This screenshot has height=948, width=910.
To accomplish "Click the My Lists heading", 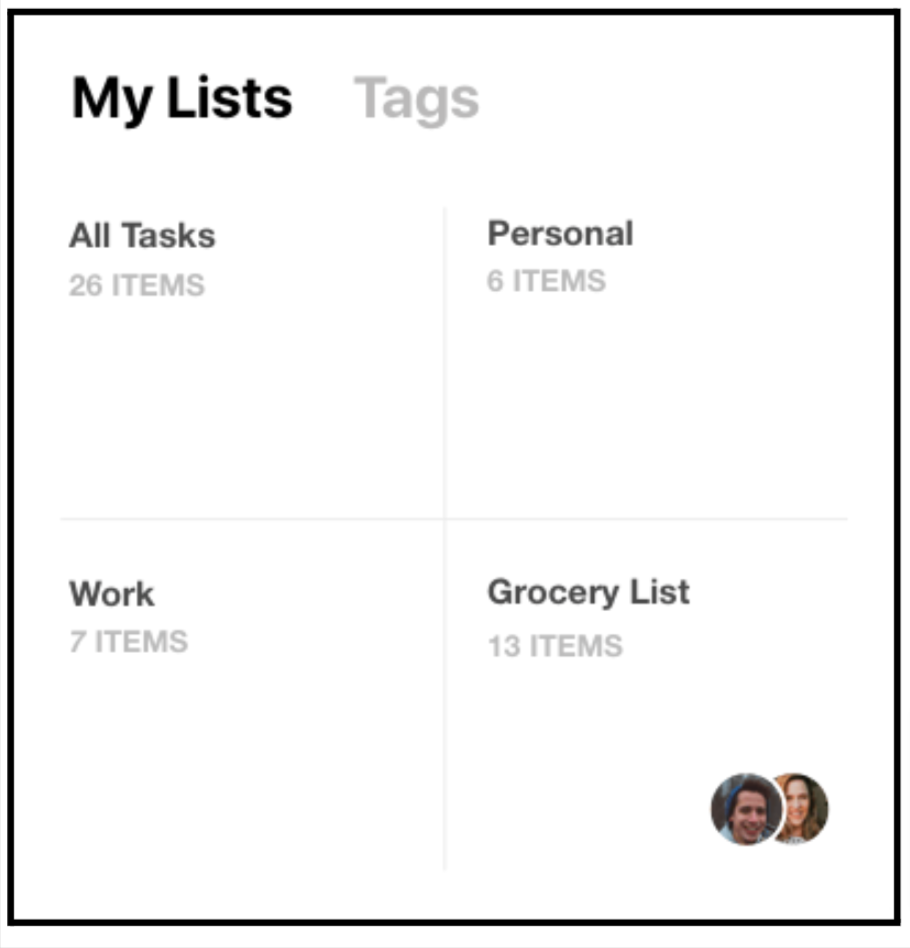I will 182,97.
